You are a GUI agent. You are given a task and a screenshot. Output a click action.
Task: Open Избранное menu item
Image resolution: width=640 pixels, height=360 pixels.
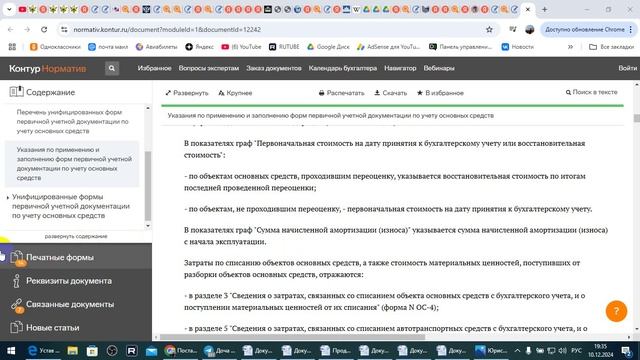click(x=154, y=68)
